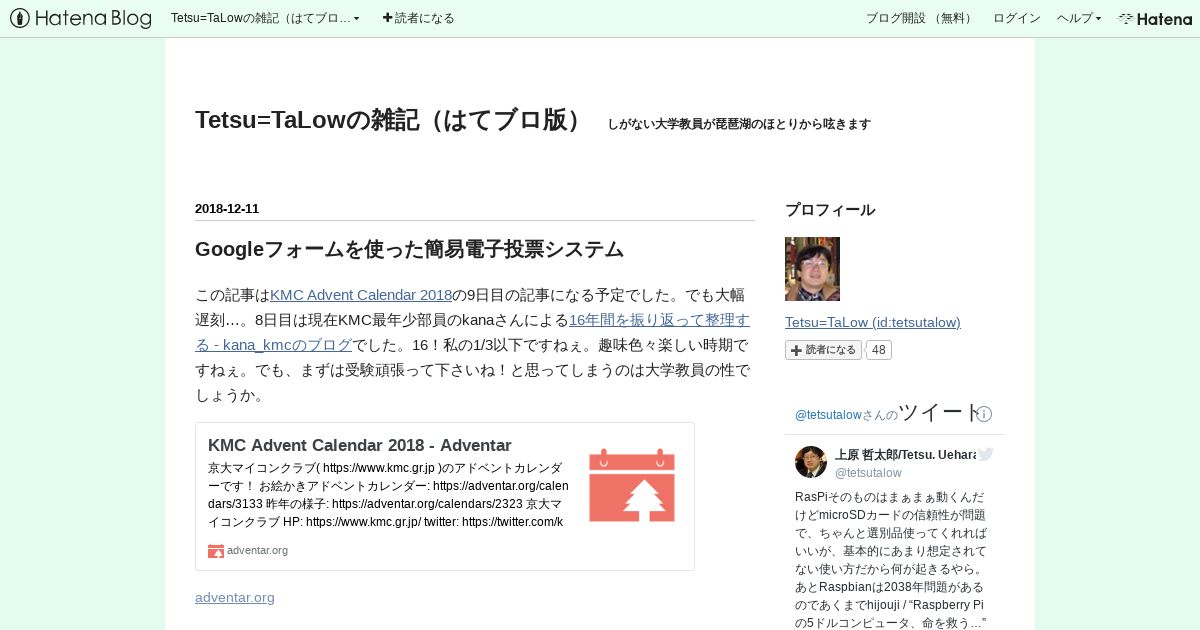Open the Hatena Blog logo home link
This screenshot has height=630, width=1200.
80,18
